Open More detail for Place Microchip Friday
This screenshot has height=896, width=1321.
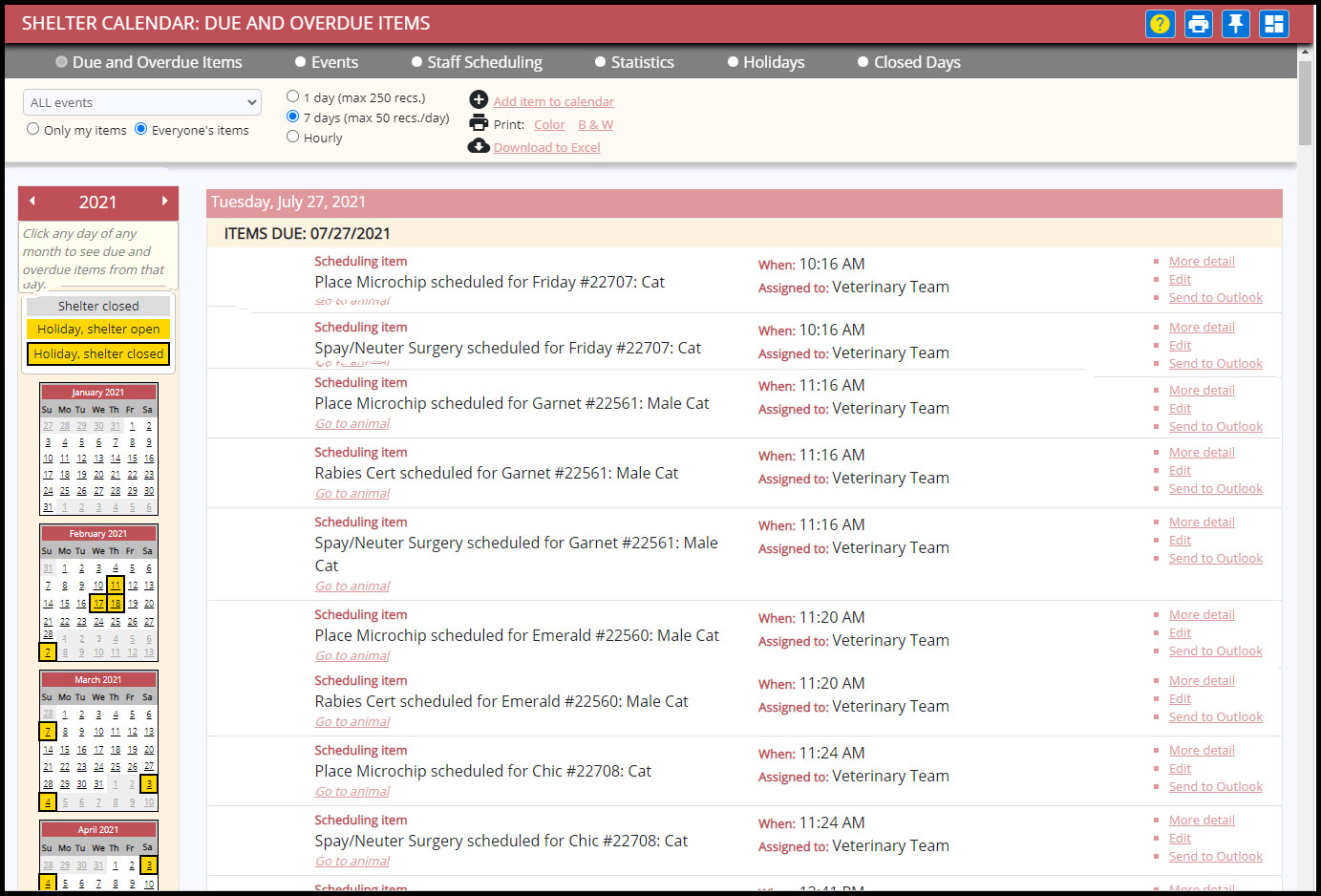pos(1202,261)
